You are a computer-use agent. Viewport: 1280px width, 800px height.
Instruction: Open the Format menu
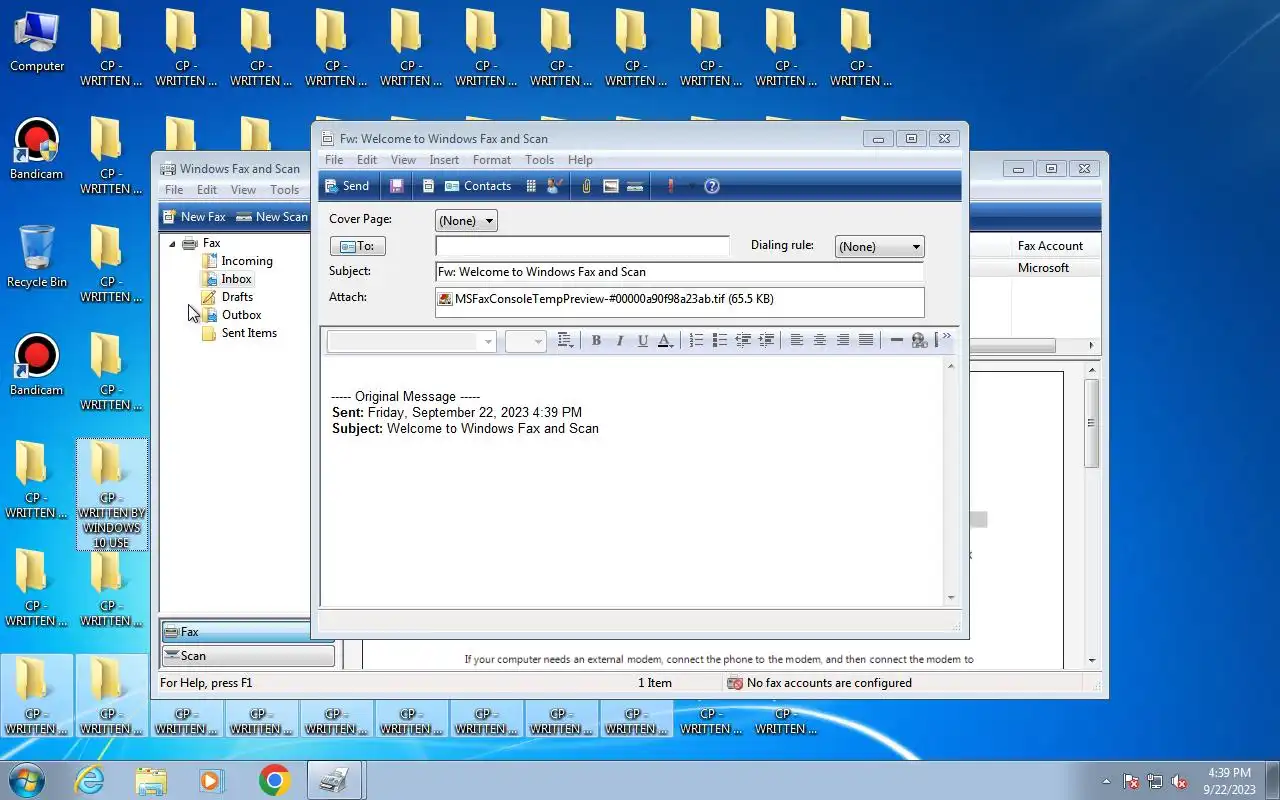tap(492, 160)
